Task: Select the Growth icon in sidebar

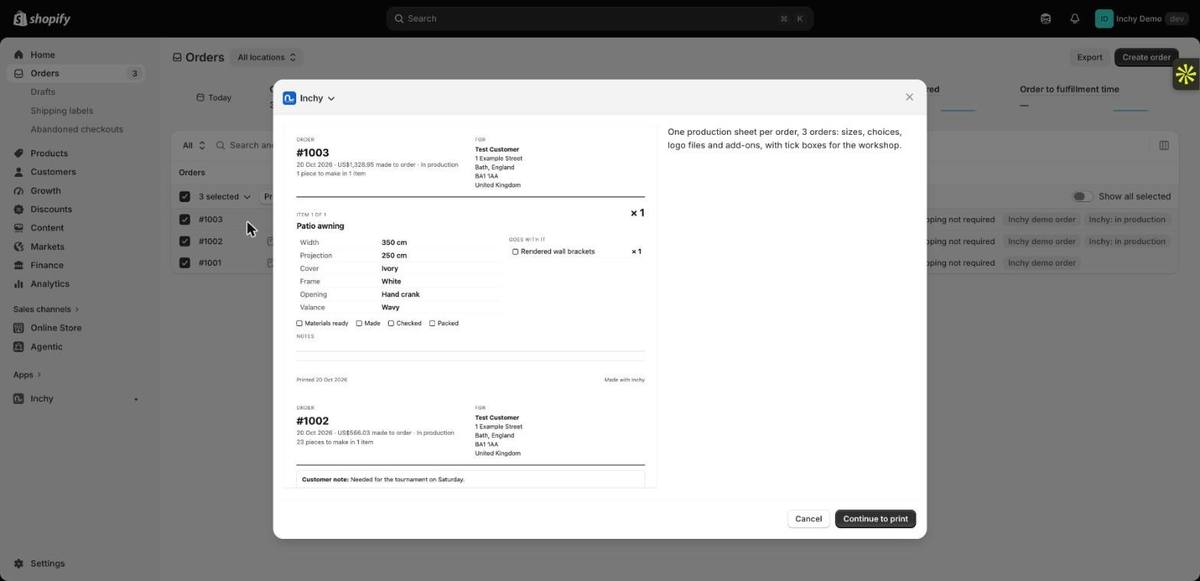Action: [x=18, y=191]
